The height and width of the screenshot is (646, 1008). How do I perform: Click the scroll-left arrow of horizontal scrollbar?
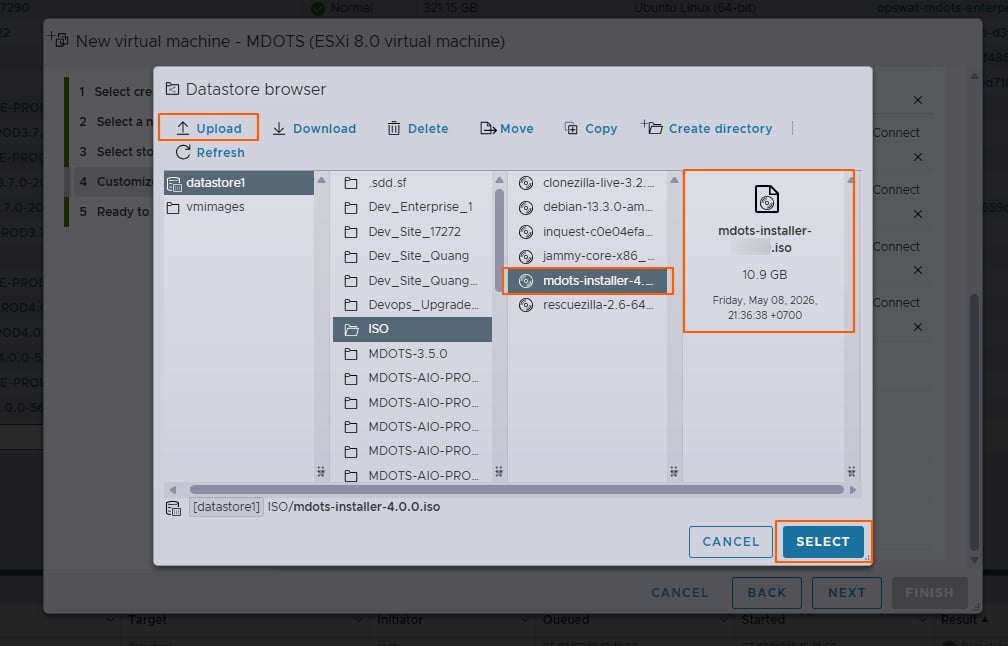click(172, 490)
